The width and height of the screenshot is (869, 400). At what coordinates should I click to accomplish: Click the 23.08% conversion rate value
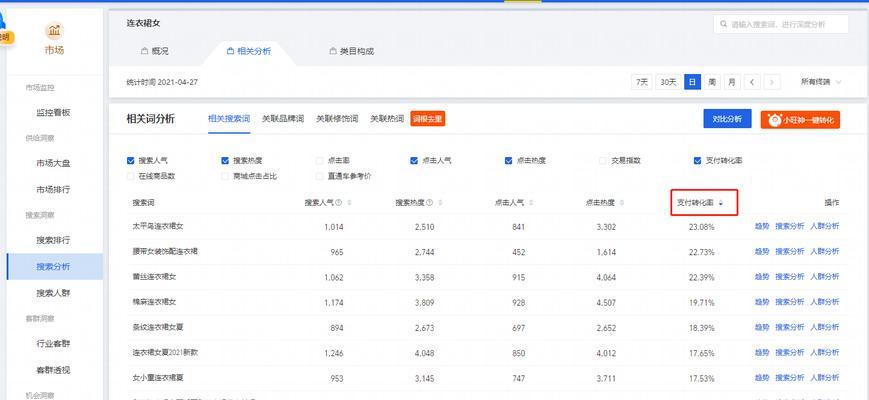pos(702,227)
